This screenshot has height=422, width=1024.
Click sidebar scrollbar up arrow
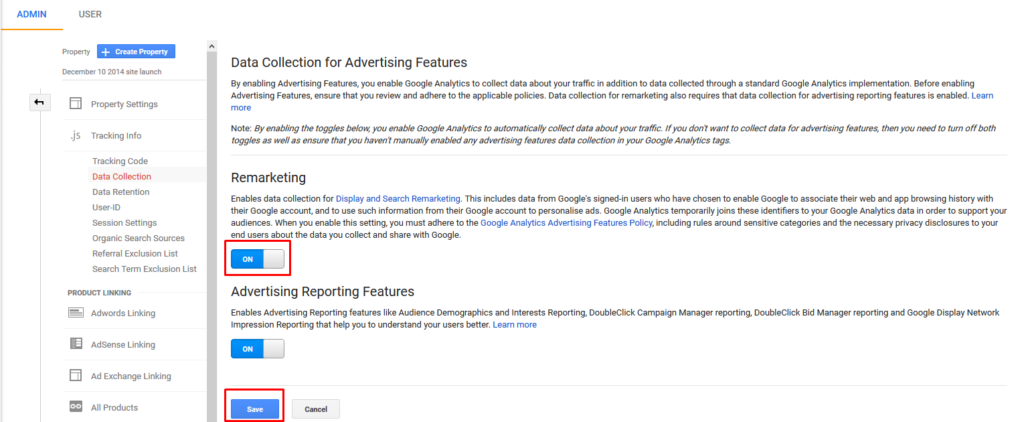pyautogui.click(x=211, y=46)
